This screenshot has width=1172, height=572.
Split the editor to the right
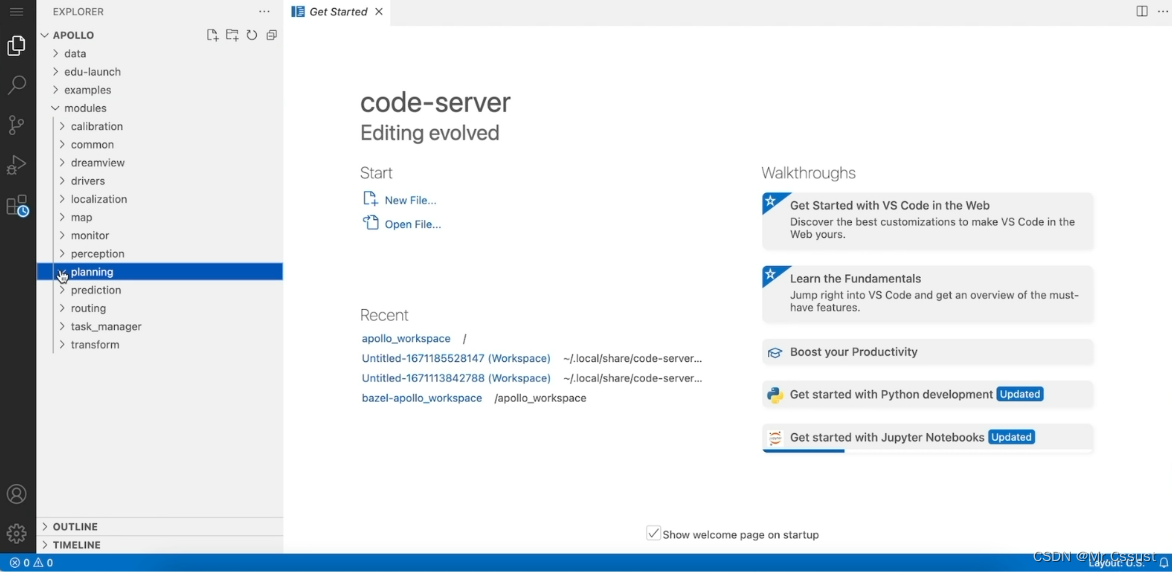coord(1141,11)
